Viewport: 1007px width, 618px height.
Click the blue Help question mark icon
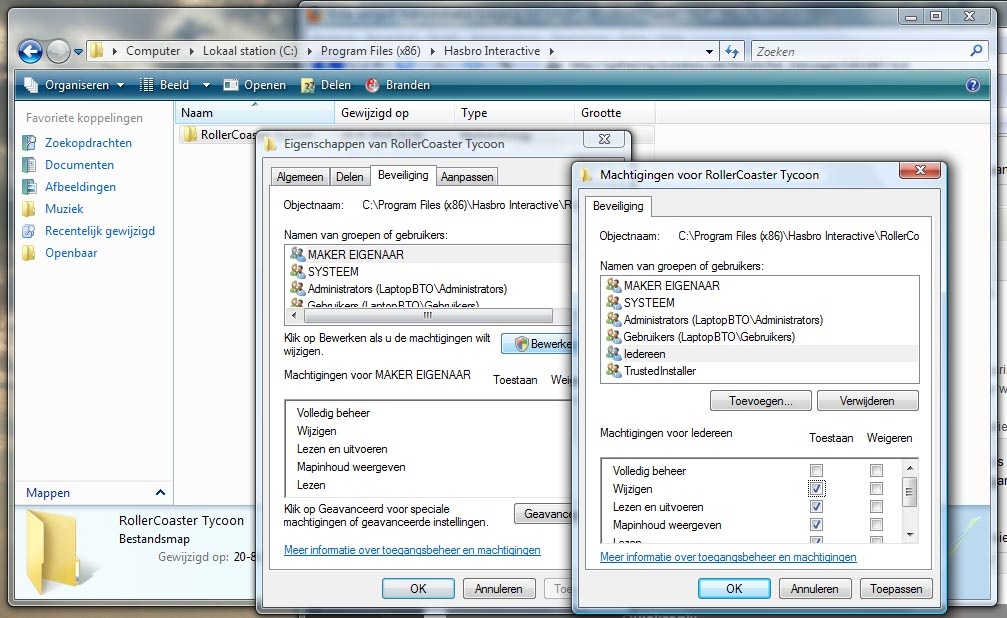pos(972,85)
